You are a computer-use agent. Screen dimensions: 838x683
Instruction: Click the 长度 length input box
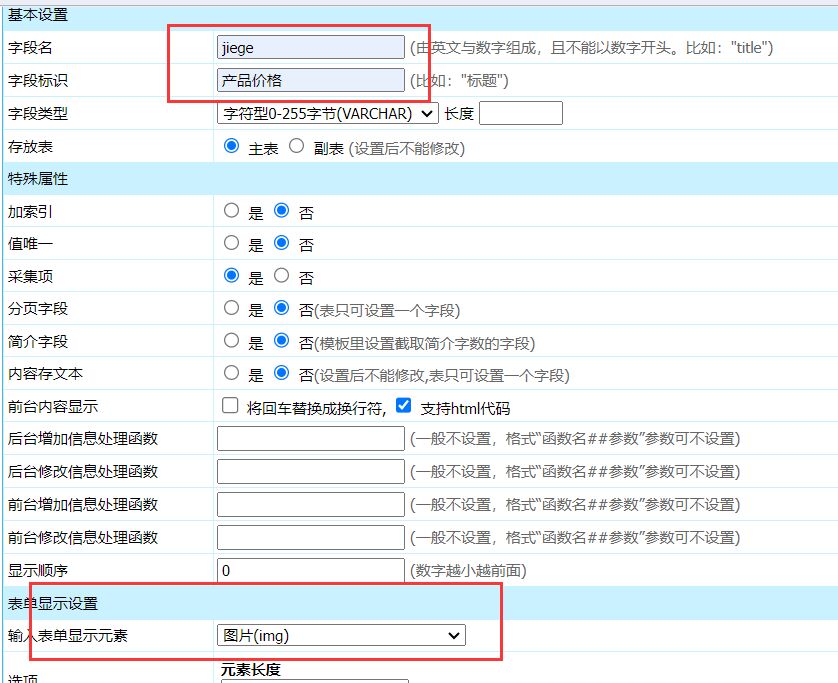pos(521,113)
